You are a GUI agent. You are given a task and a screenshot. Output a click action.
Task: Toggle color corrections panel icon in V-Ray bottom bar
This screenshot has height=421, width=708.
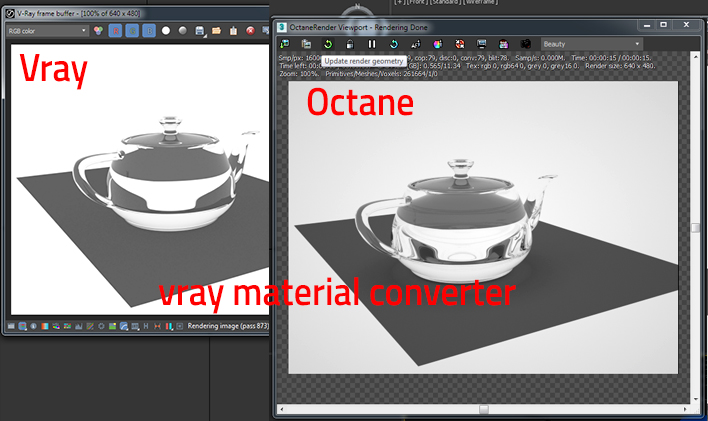(x=22, y=326)
